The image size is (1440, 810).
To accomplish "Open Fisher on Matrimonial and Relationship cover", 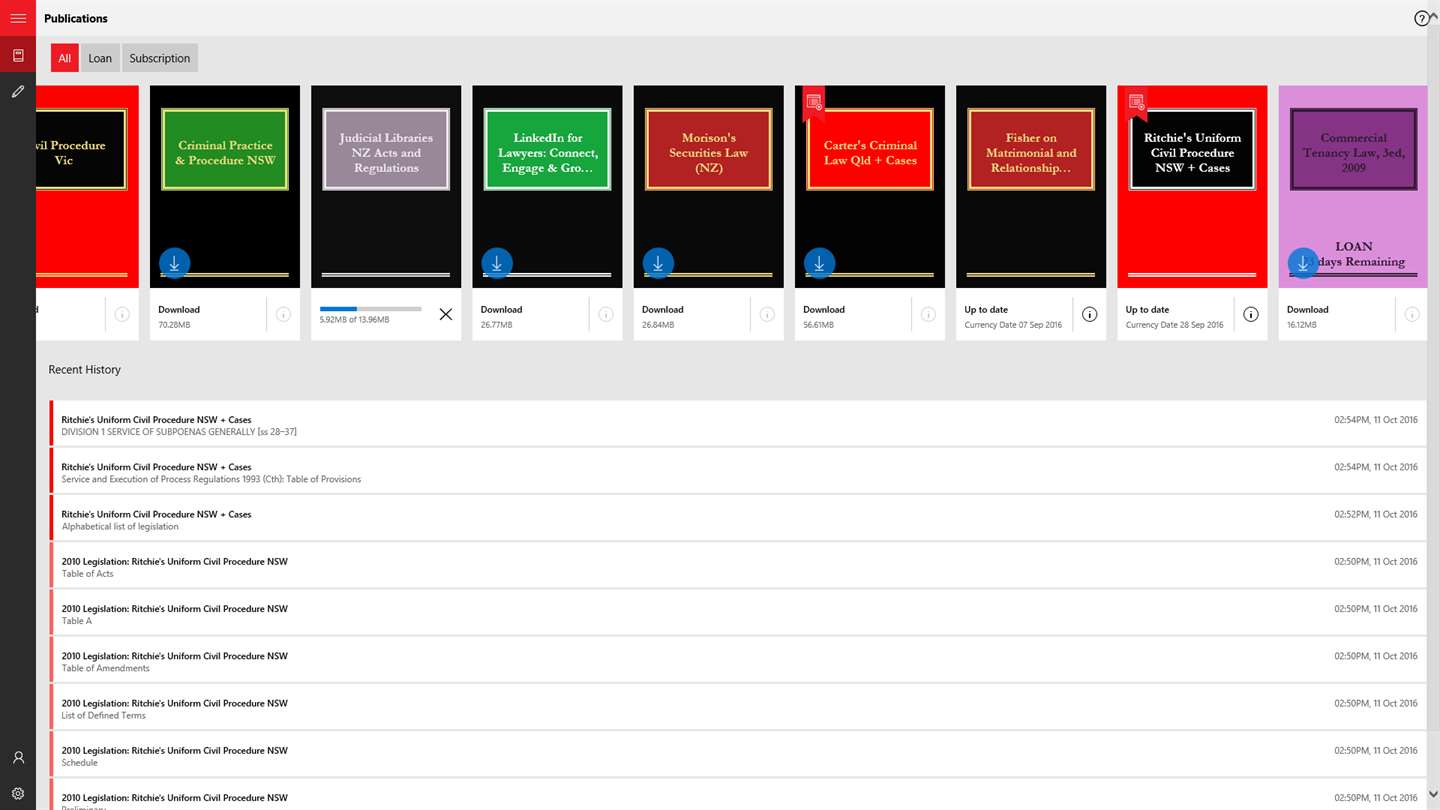I will click(x=1031, y=187).
